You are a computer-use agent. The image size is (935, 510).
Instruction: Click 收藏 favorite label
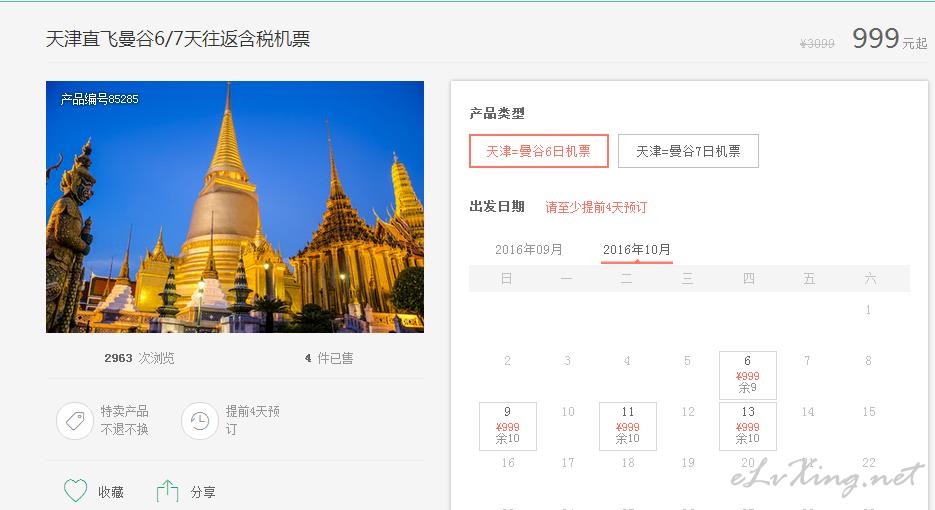[x=111, y=492]
